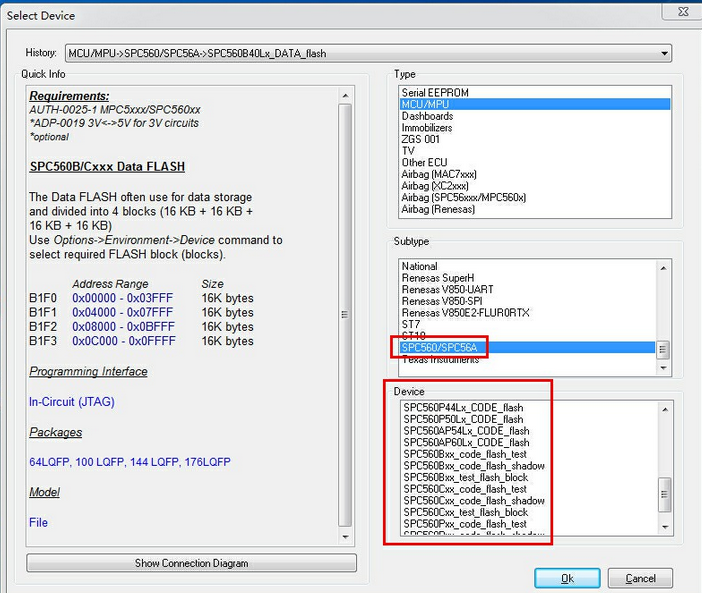702x593 pixels.
Task: Click Subtype list scrollbar thumb
Action: (x=663, y=350)
